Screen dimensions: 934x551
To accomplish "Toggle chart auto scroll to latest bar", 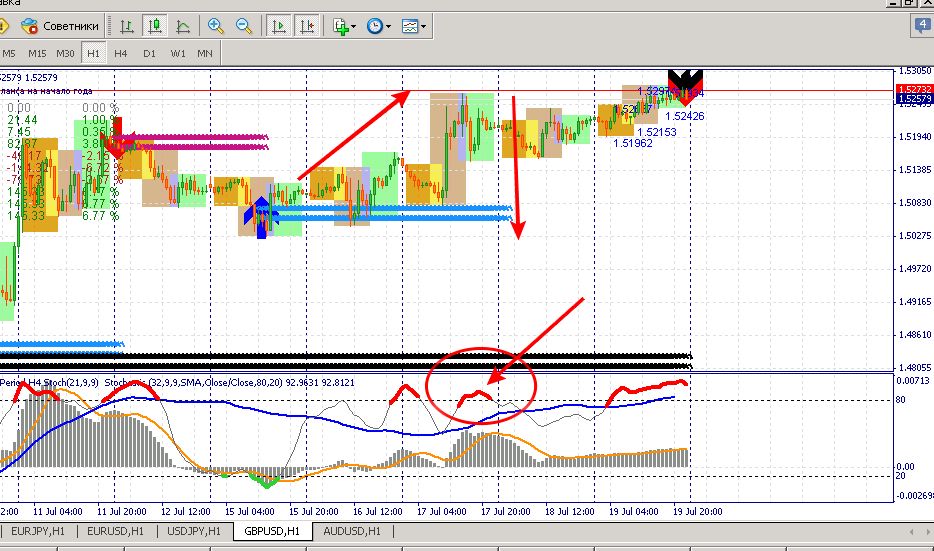I will click(x=278, y=26).
